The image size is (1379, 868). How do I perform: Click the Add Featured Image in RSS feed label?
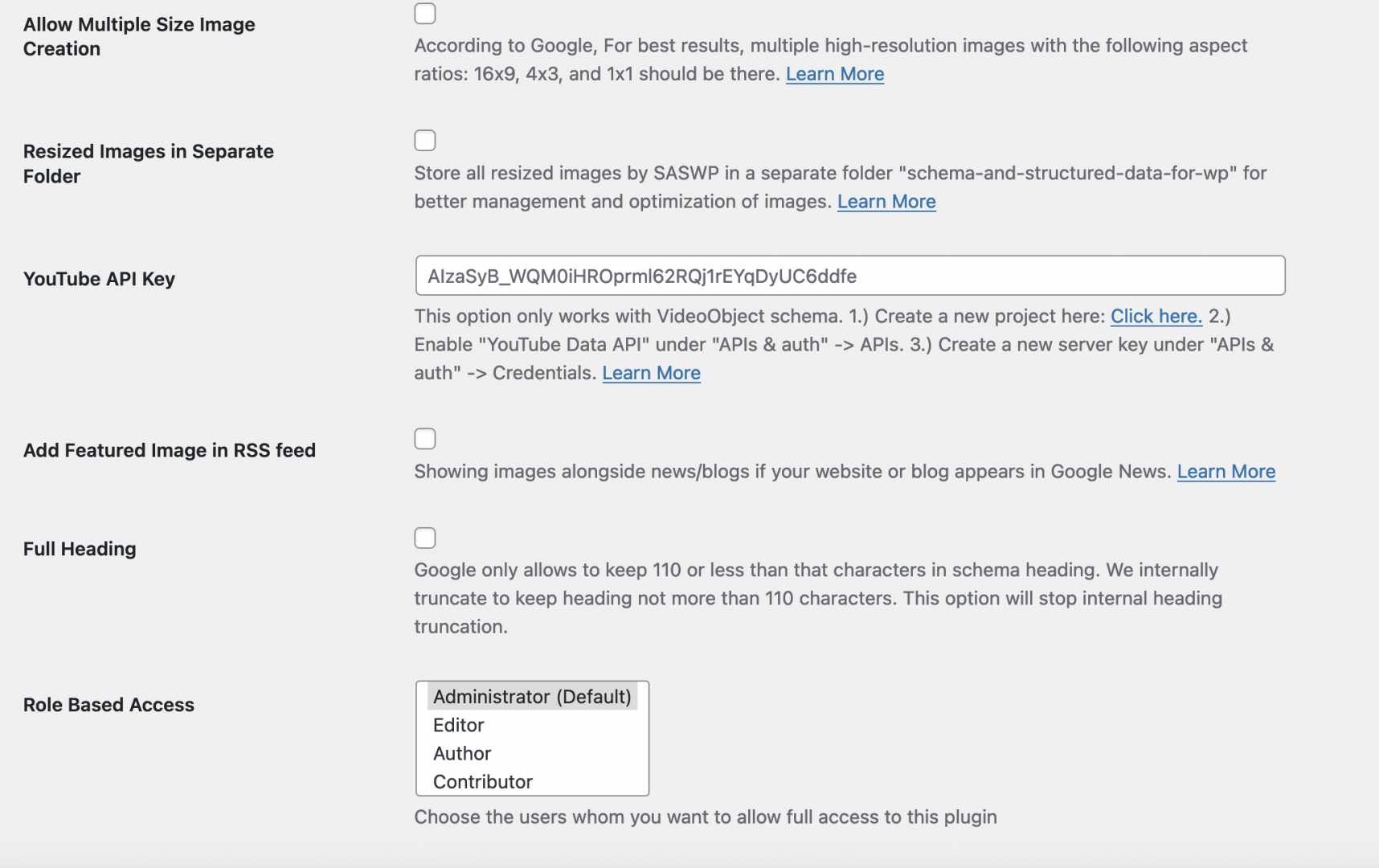(170, 450)
